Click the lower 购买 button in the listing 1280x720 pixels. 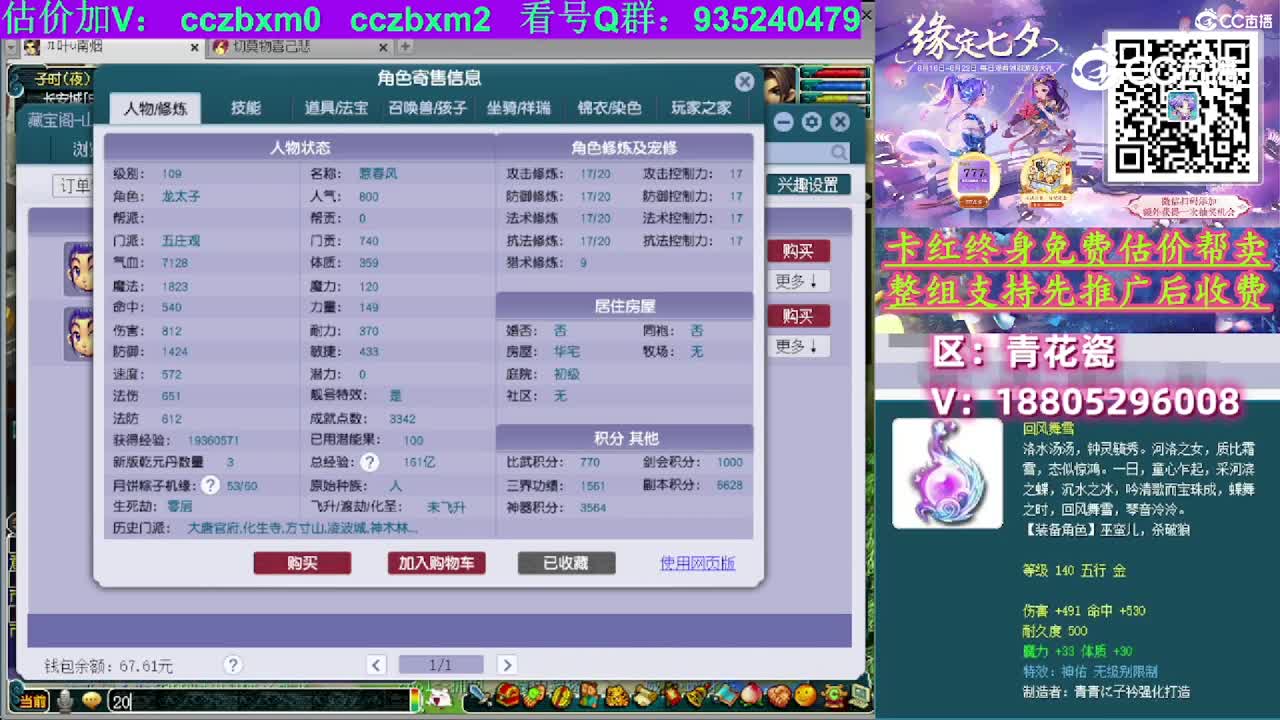pyautogui.click(x=798, y=316)
